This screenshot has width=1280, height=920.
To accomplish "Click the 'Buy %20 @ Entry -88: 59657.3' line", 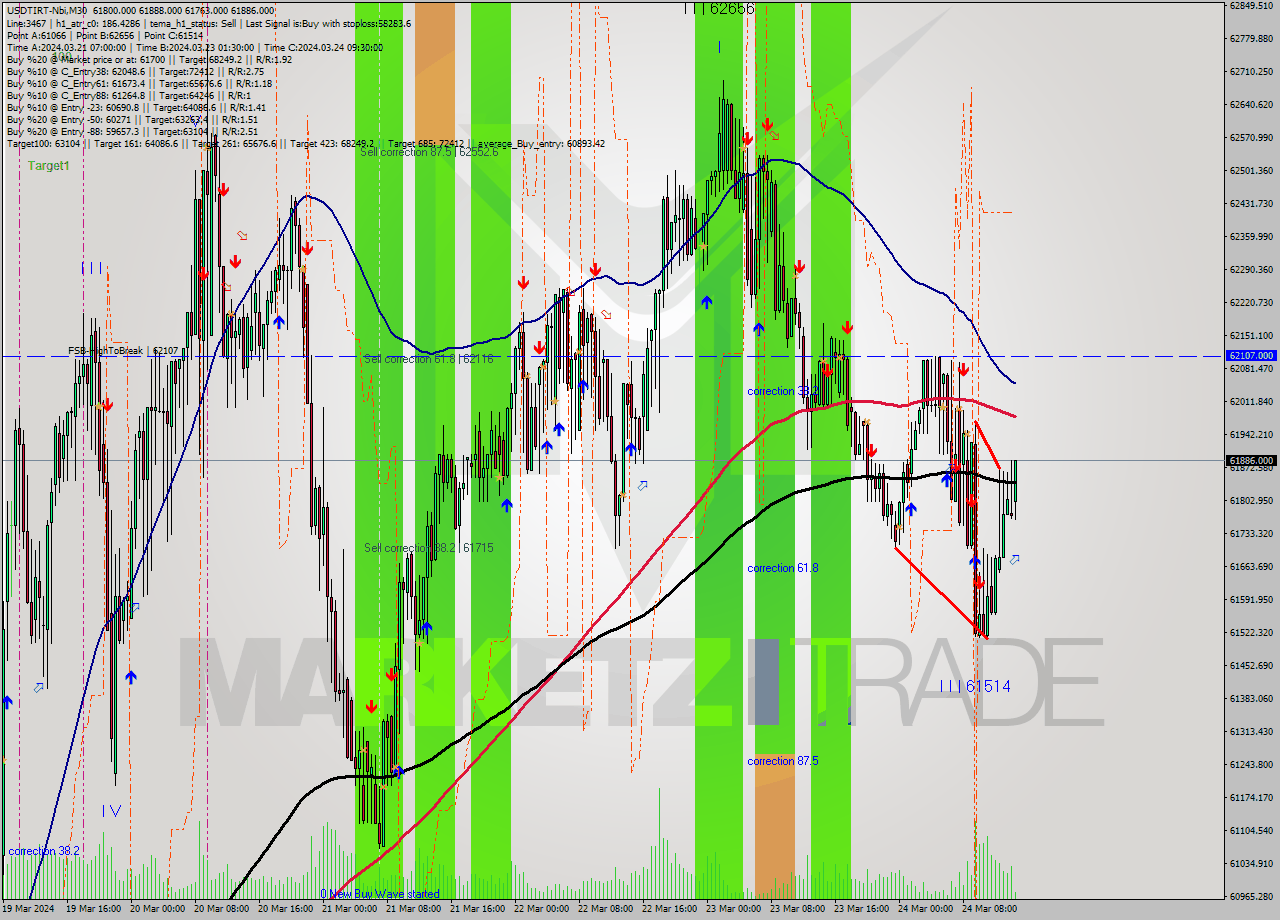I will tap(132, 131).
